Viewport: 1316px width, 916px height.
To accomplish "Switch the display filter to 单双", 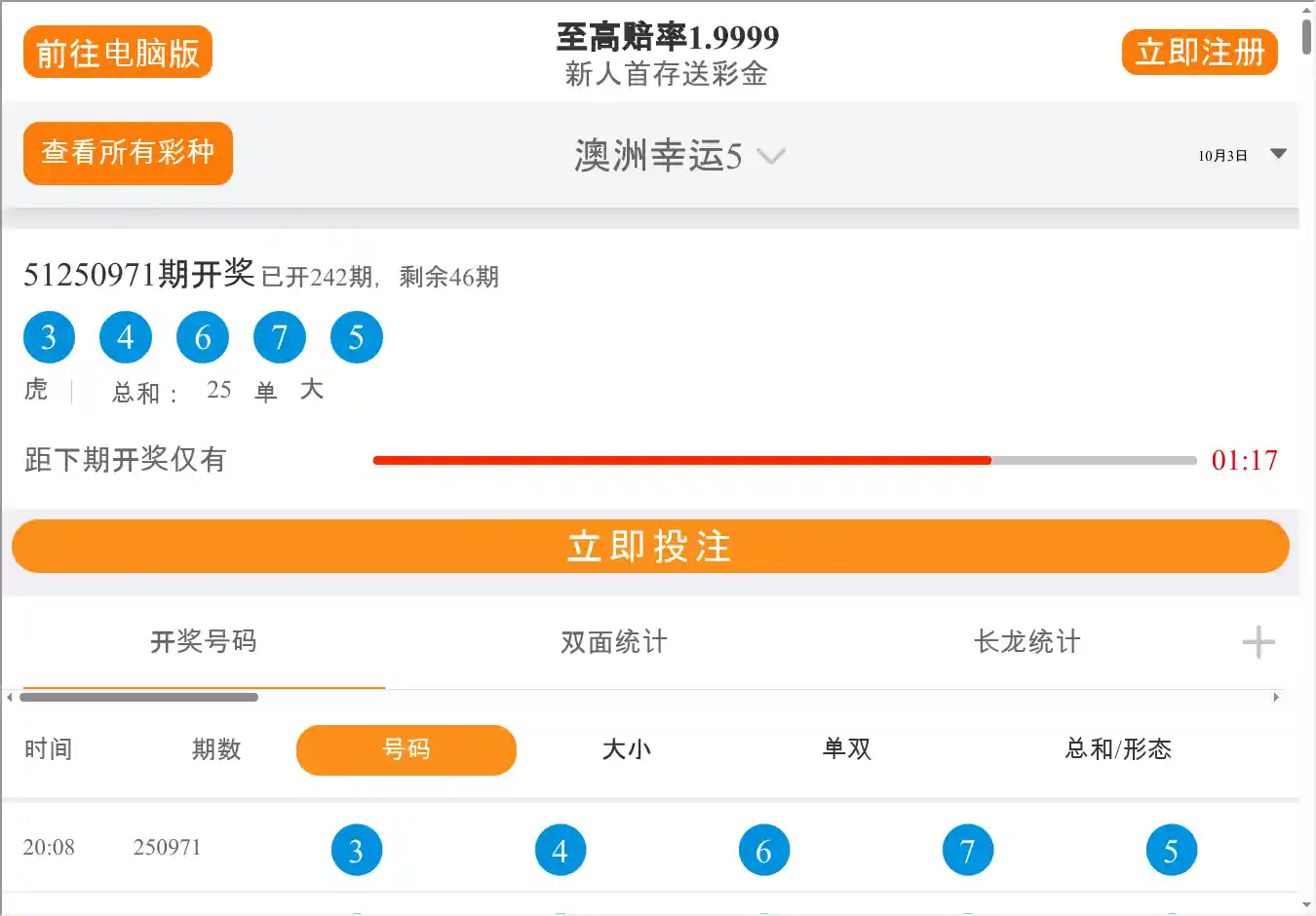I will 846,749.
